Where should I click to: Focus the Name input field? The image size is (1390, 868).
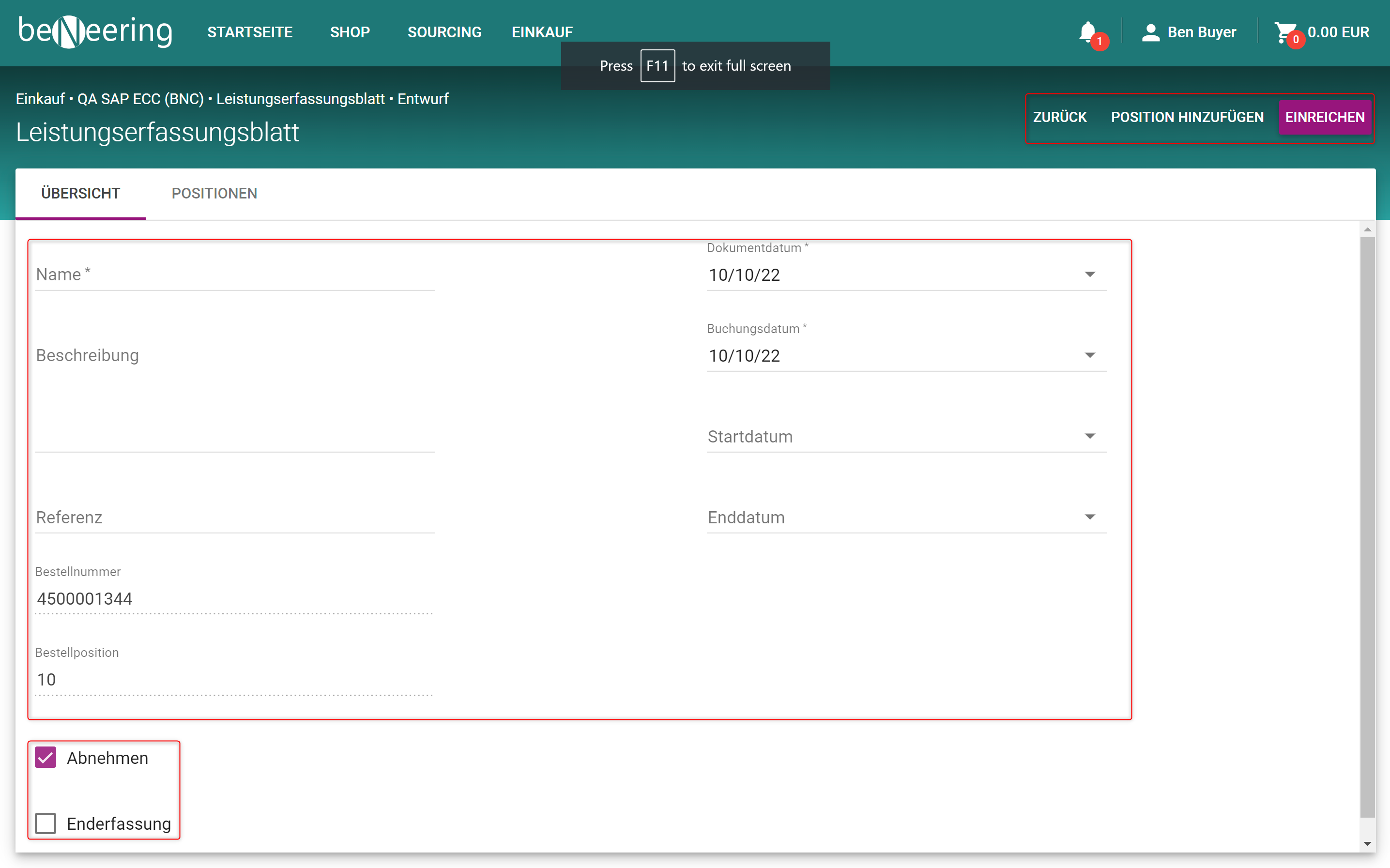pos(234,275)
